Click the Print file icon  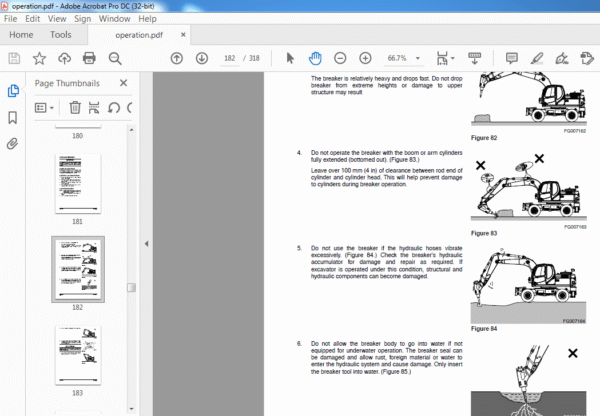89,58
